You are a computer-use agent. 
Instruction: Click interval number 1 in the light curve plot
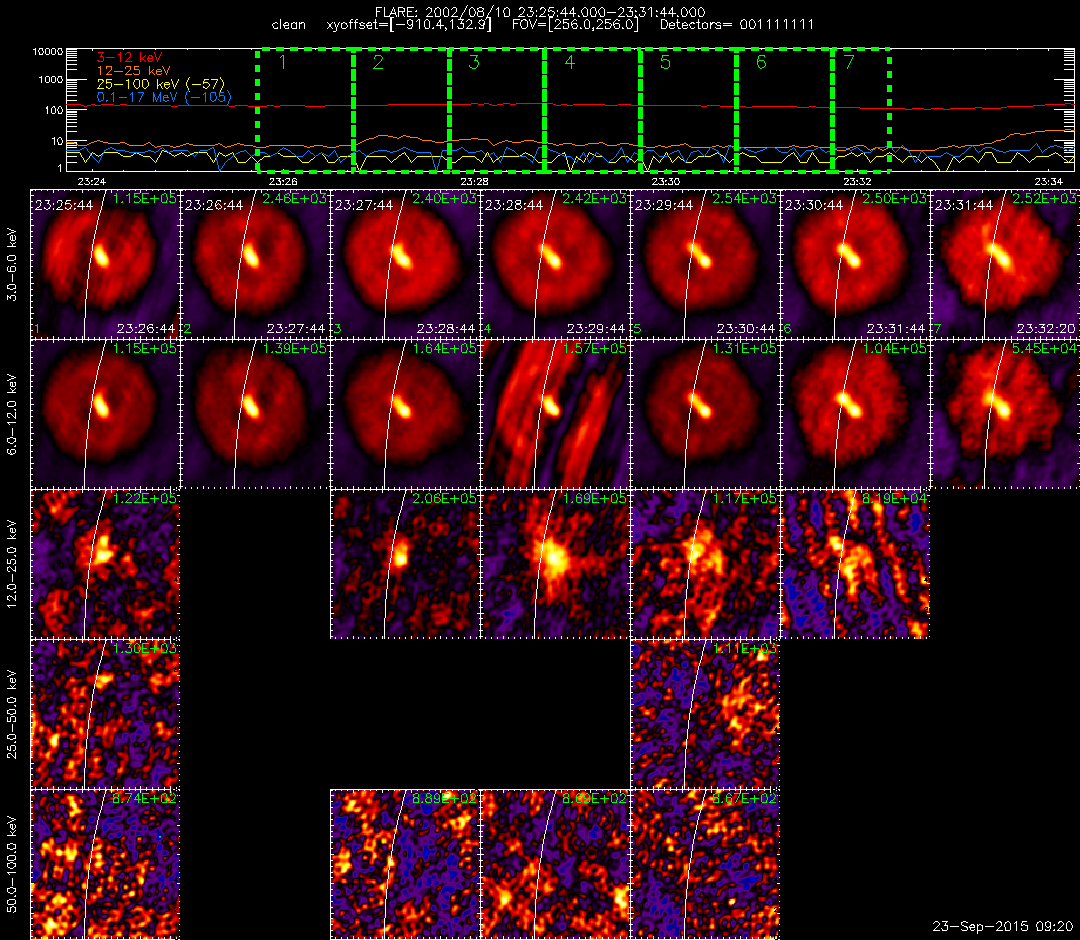282,62
